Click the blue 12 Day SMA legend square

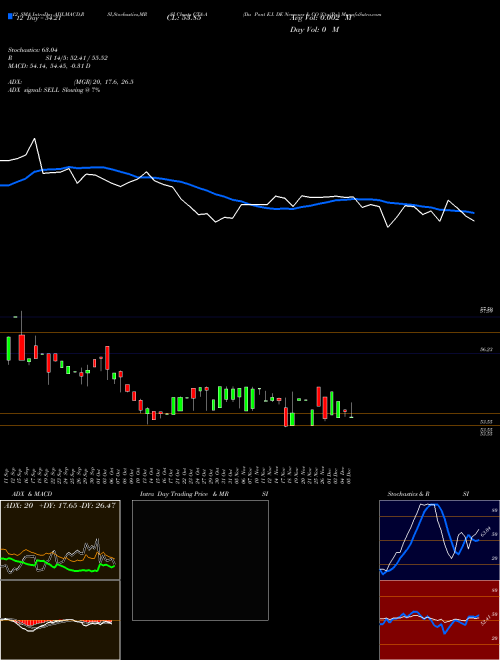(11, 17)
